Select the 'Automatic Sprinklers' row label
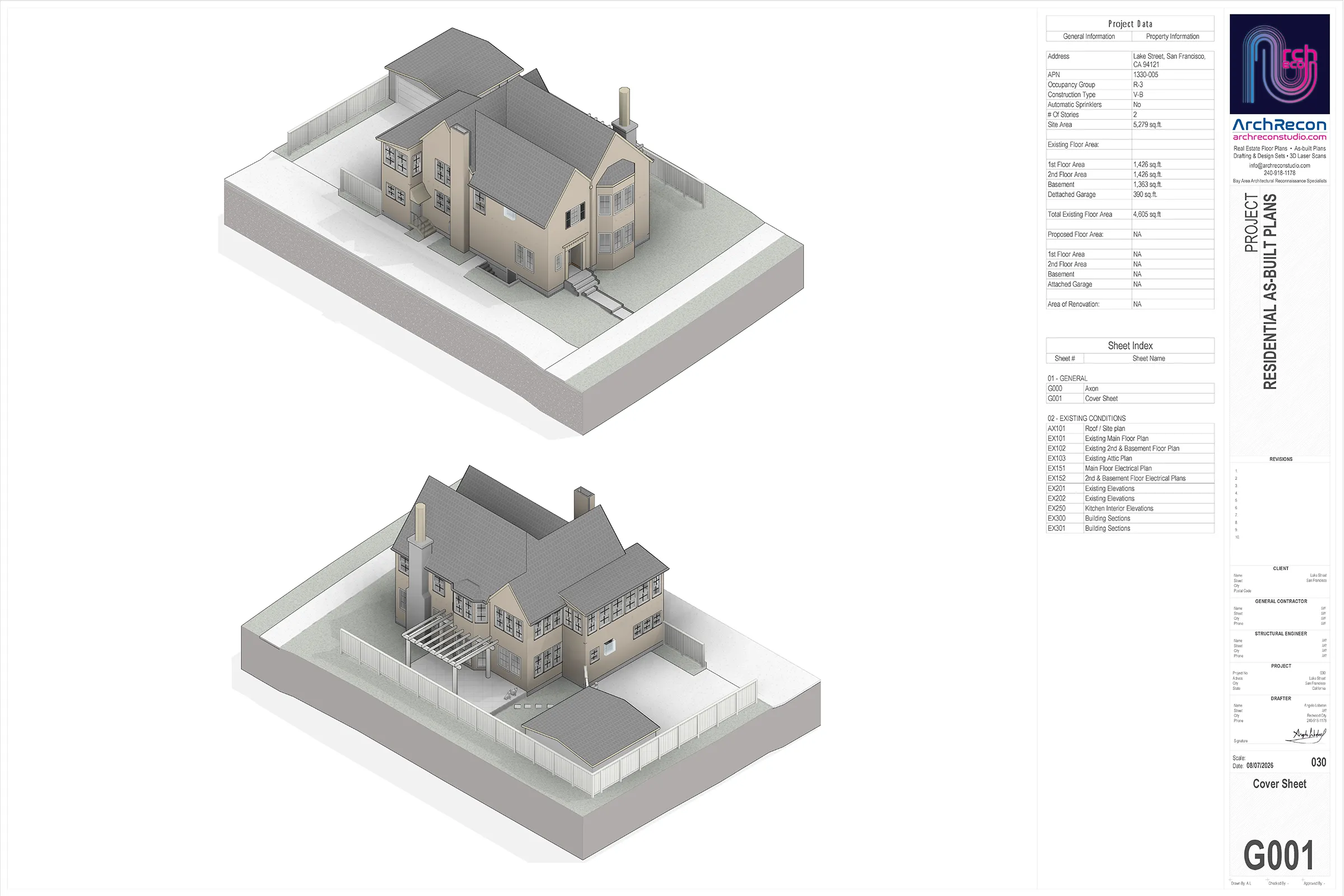1344x896 pixels. [x=1074, y=105]
